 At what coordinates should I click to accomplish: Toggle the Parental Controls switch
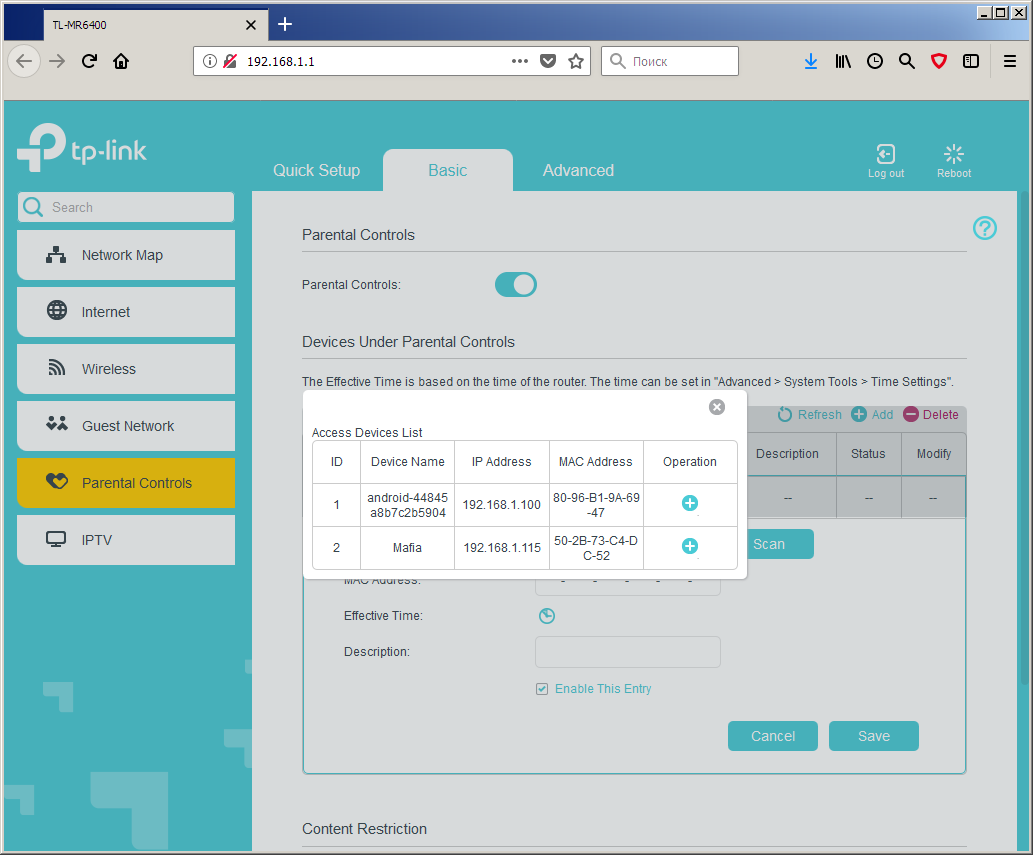516,285
